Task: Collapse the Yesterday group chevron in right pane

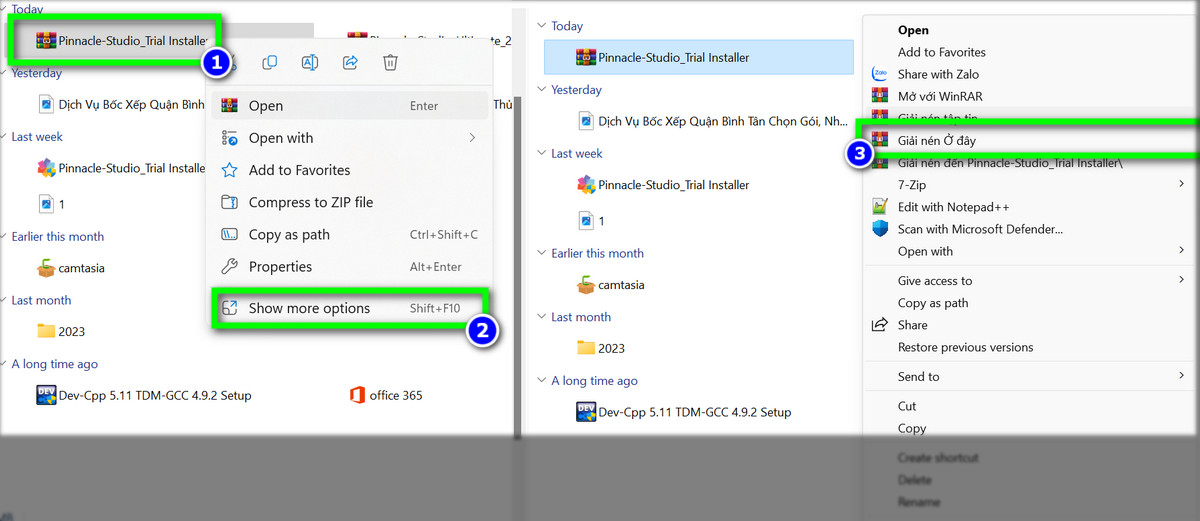Action: point(541,90)
